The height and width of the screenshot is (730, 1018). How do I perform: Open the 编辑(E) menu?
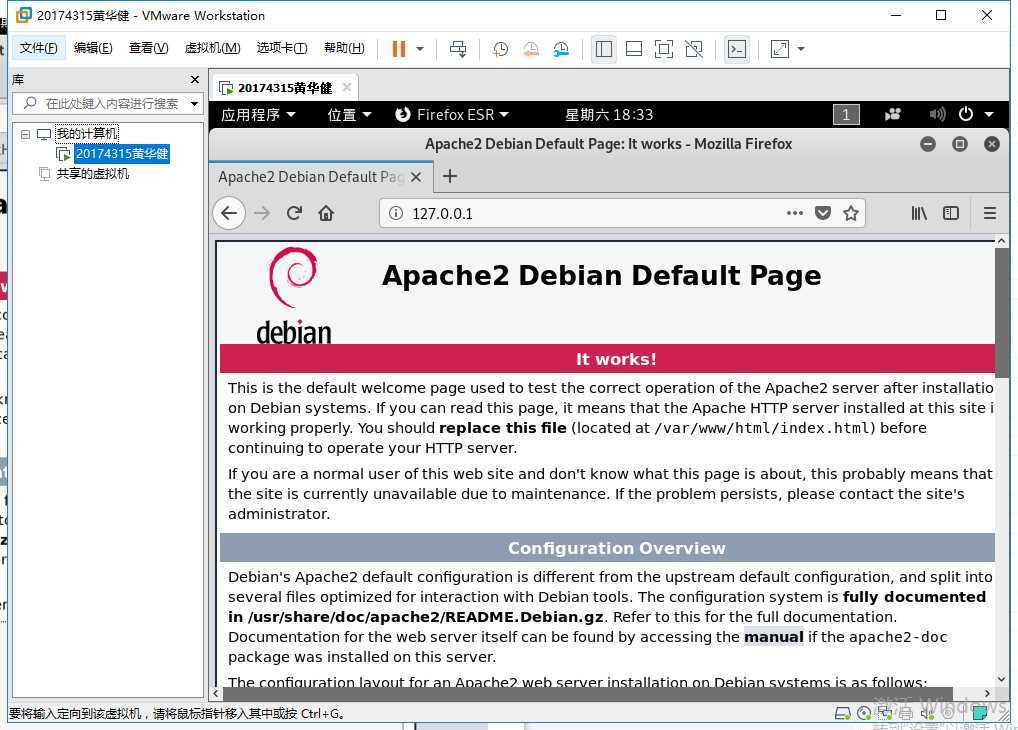pyautogui.click(x=93, y=48)
